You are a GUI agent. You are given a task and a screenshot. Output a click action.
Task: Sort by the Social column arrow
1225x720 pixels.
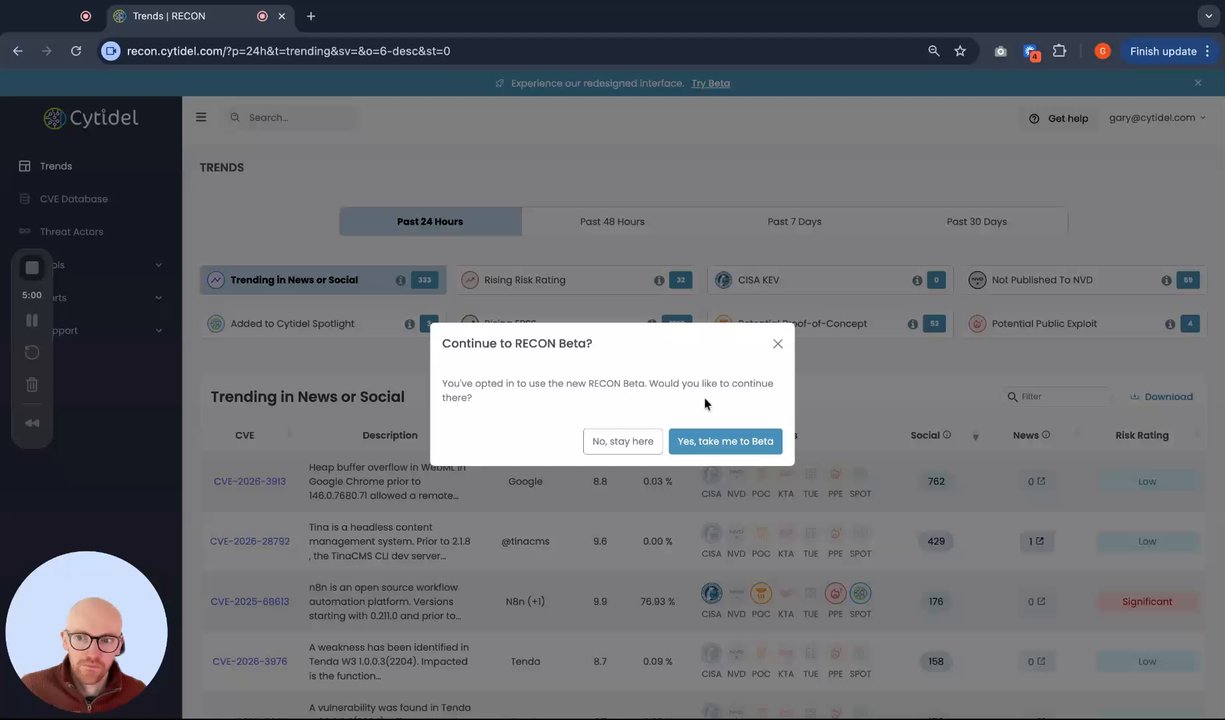pyautogui.click(x=975, y=437)
